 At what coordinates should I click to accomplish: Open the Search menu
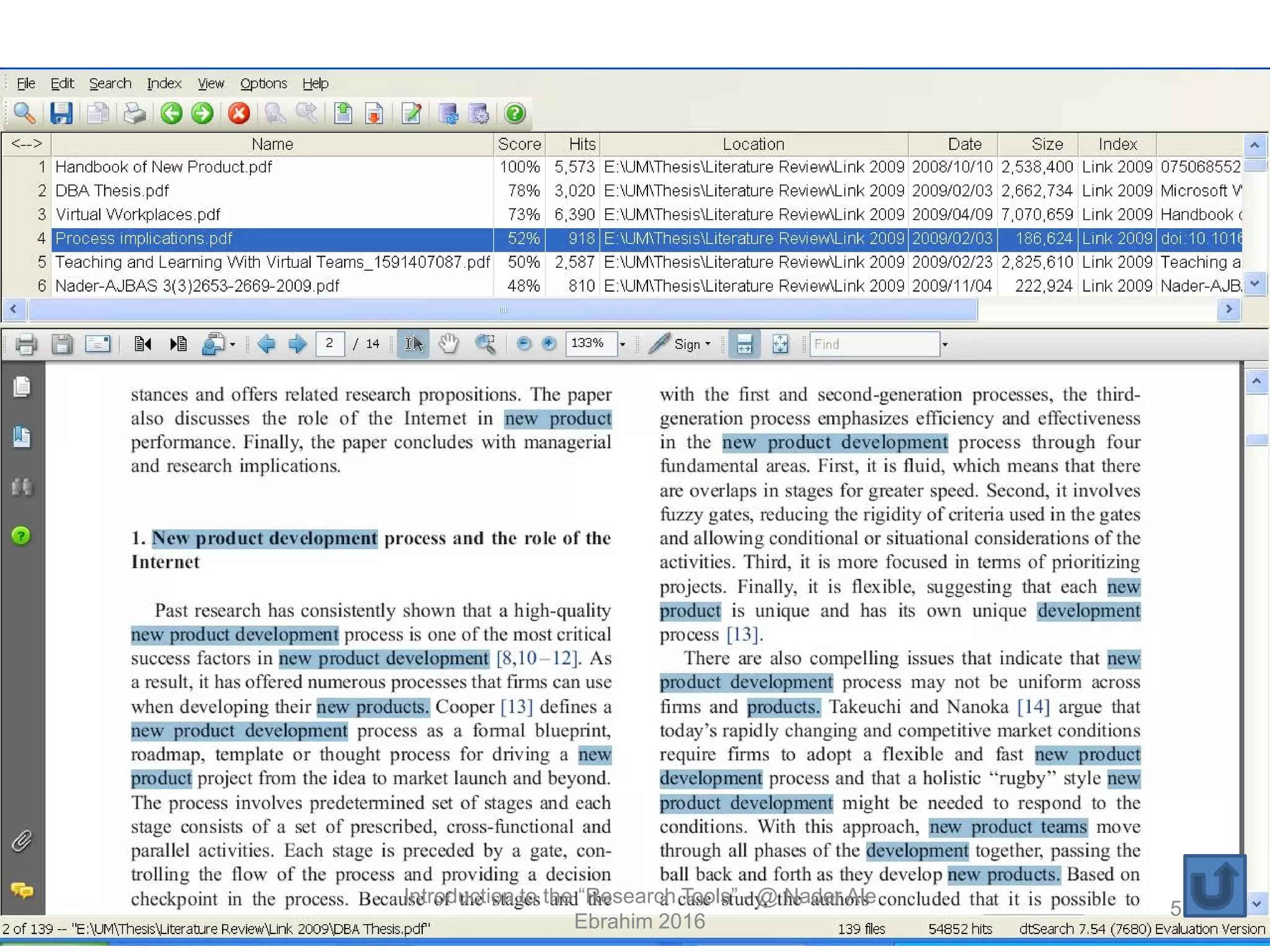pos(110,83)
